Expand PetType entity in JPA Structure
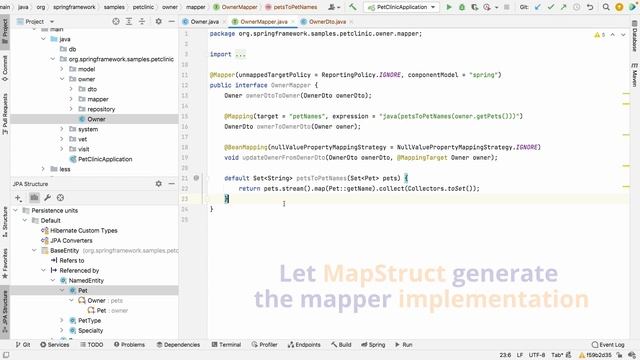Screen dimensions: 640x360 click(x=62, y=320)
